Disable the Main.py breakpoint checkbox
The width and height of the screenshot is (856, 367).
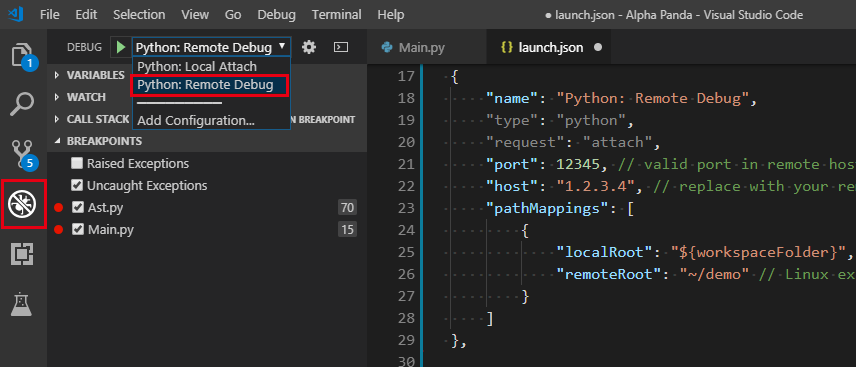point(78,229)
